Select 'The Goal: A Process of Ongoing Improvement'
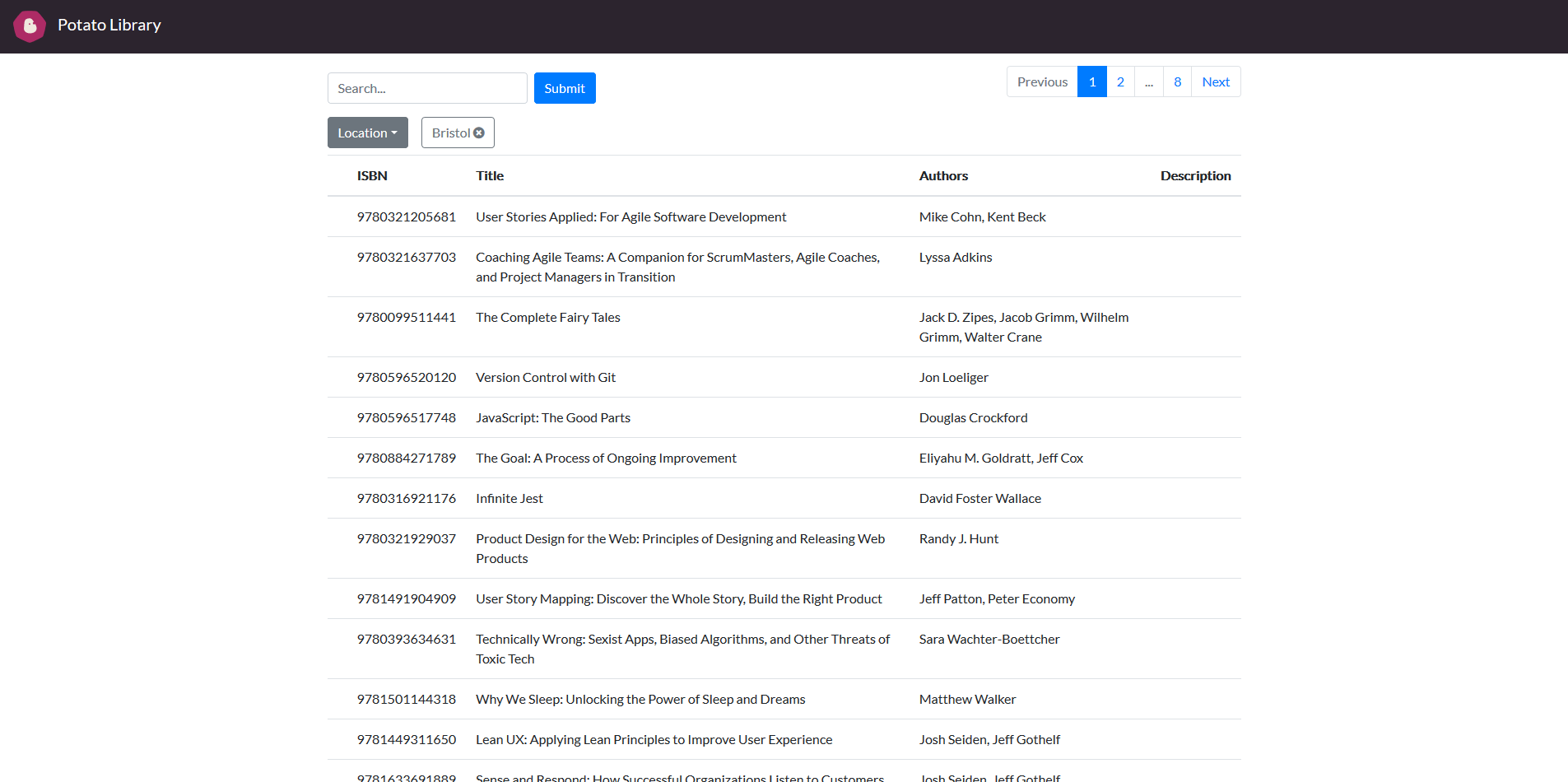Screen dimensions: 1568x782 coord(606,458)
